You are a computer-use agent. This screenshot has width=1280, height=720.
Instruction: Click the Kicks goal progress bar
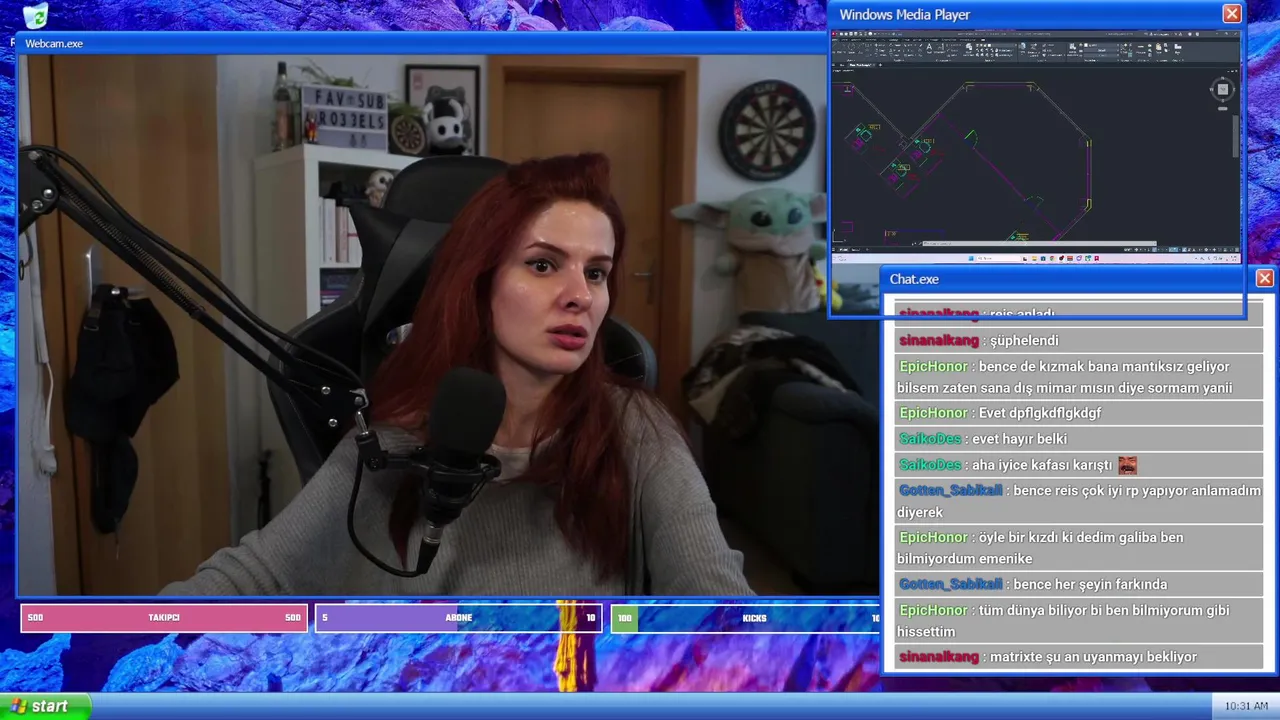[x=745, y=618]
